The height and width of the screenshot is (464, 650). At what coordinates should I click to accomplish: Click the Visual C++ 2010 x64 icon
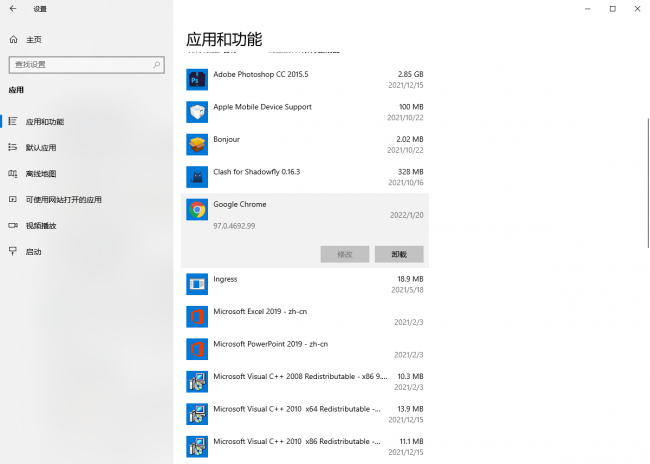(197, 414)
